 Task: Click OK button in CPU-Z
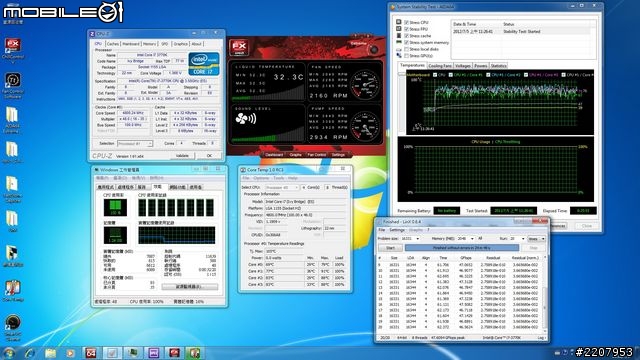(209, 156)
